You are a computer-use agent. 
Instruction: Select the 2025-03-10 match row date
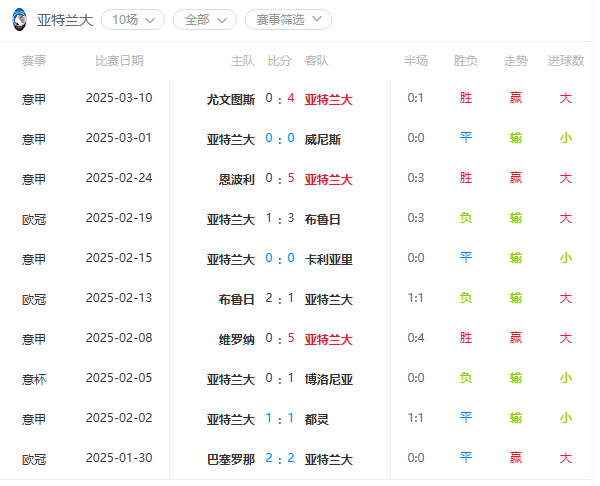pos(119,98)
